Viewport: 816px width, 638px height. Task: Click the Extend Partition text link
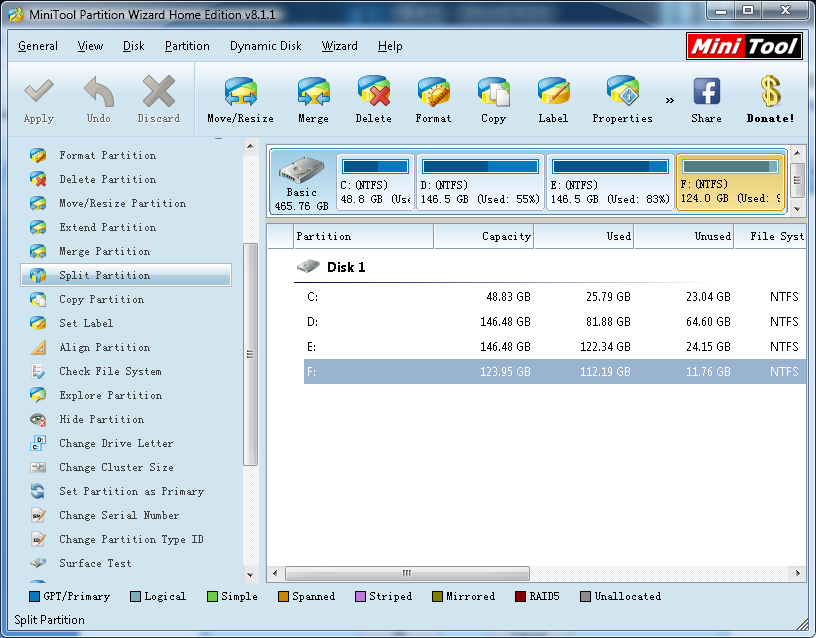click(x=107, y=227)
